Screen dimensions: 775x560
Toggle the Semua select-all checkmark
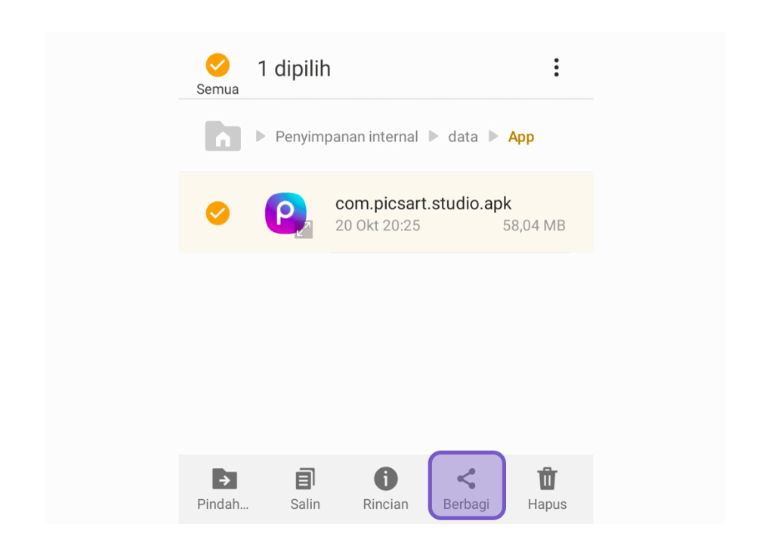(217, 65)
